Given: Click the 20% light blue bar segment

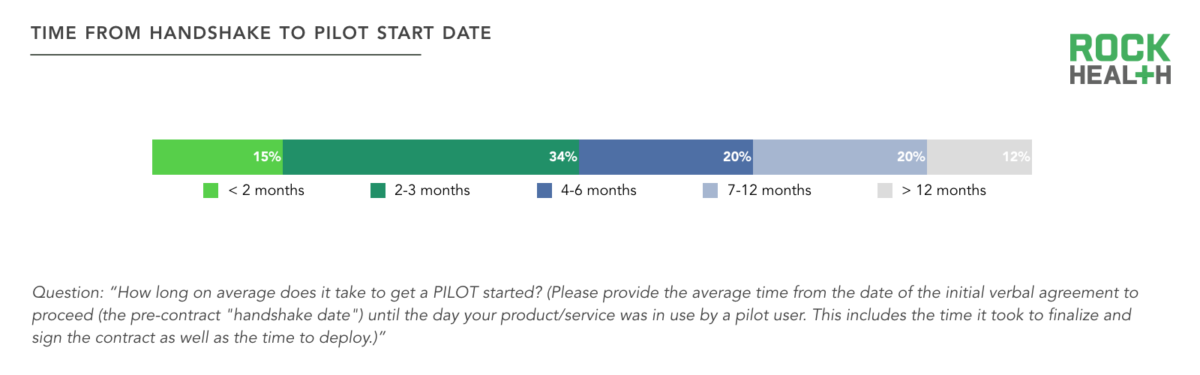Looking at the screenshot, I should pyautogui.click(x=841, y=157).
